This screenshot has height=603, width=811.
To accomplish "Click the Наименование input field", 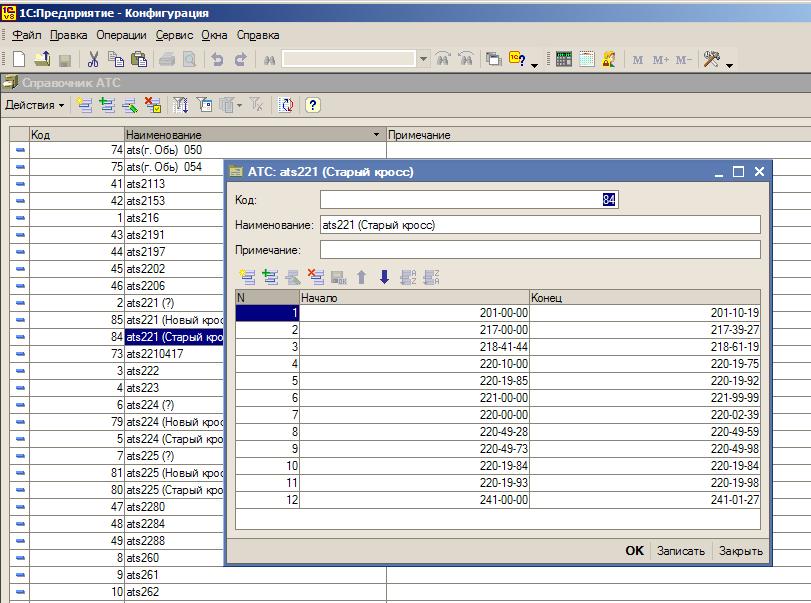I will (x=540, y=225).
